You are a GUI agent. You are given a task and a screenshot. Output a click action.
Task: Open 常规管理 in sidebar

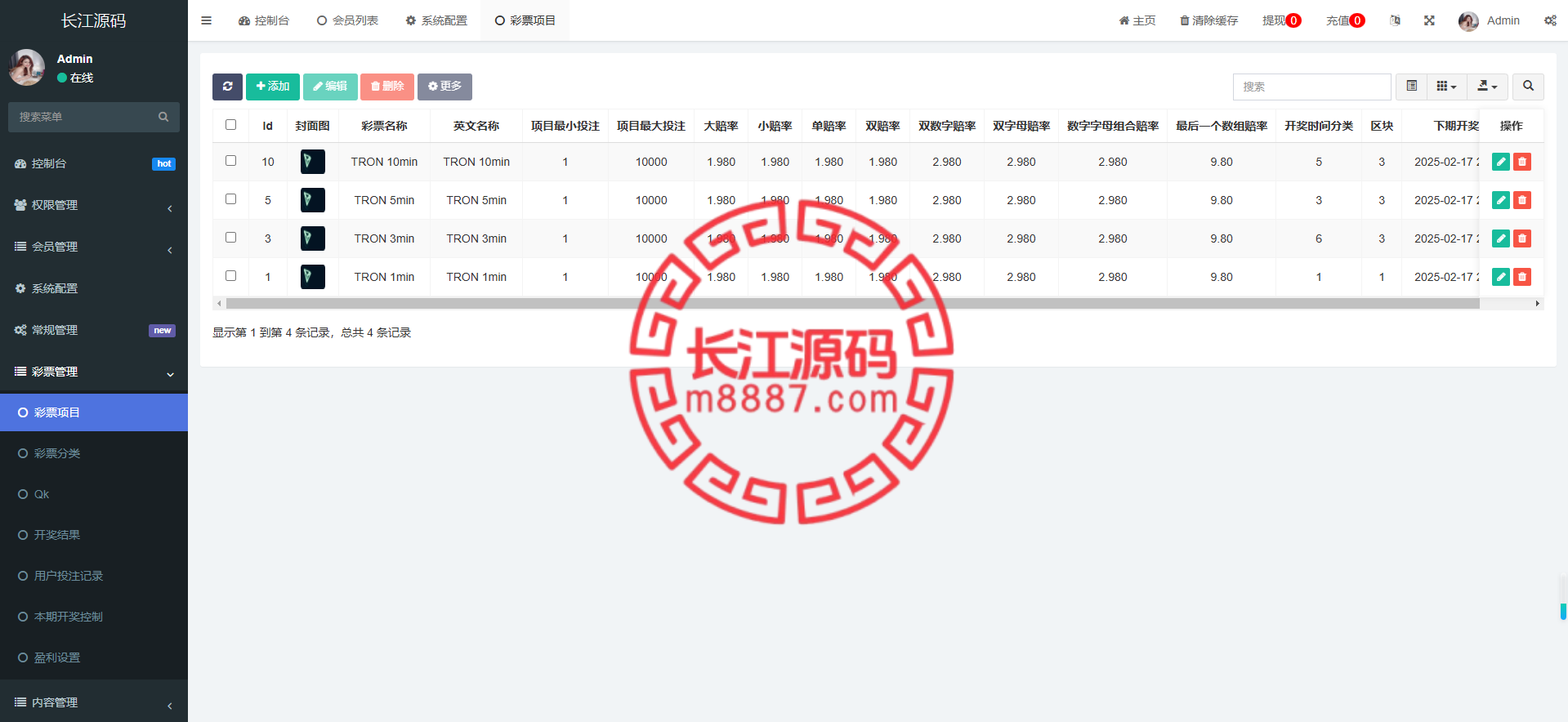(x=94, y=330)
